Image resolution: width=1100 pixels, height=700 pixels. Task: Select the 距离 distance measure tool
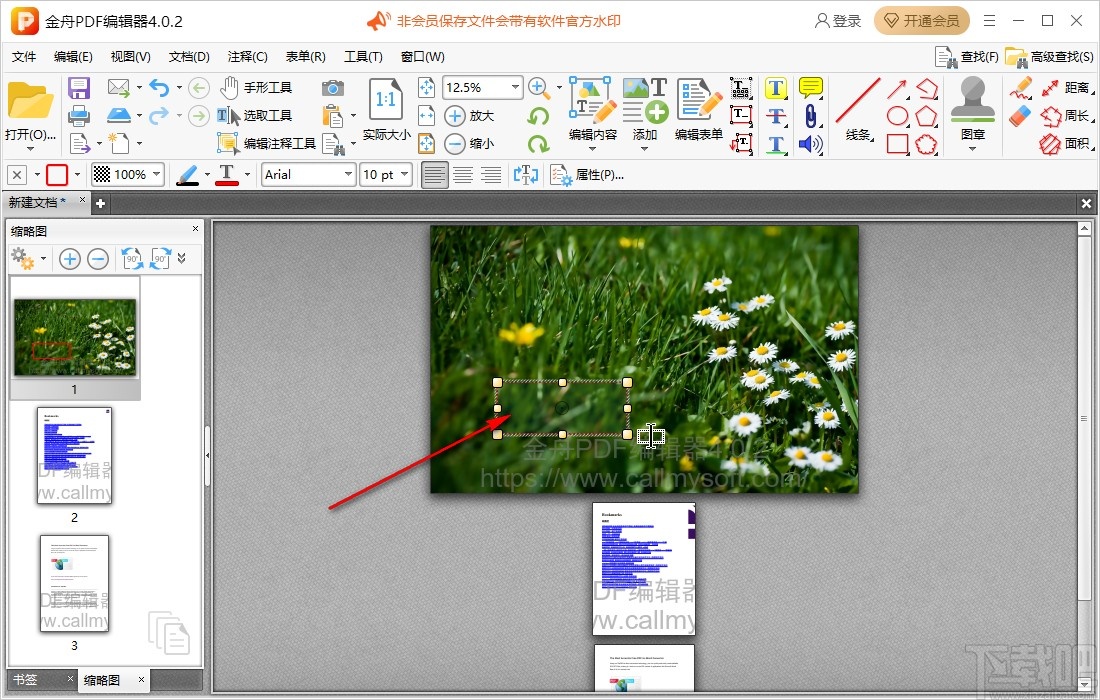1067,88
